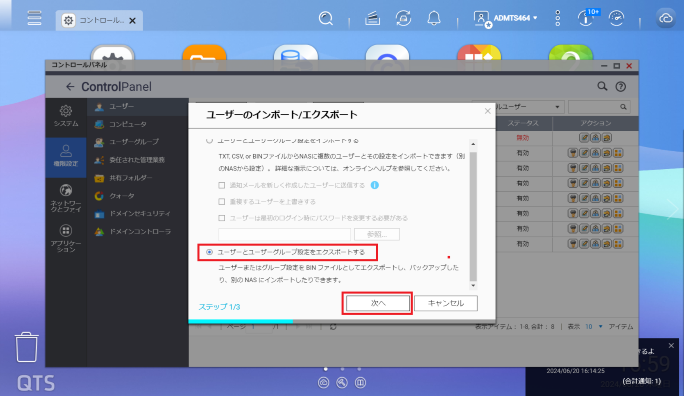Select ユーザーグループ in the sidebar
This screenshot has height=396, width=684.
pos(133,142)
